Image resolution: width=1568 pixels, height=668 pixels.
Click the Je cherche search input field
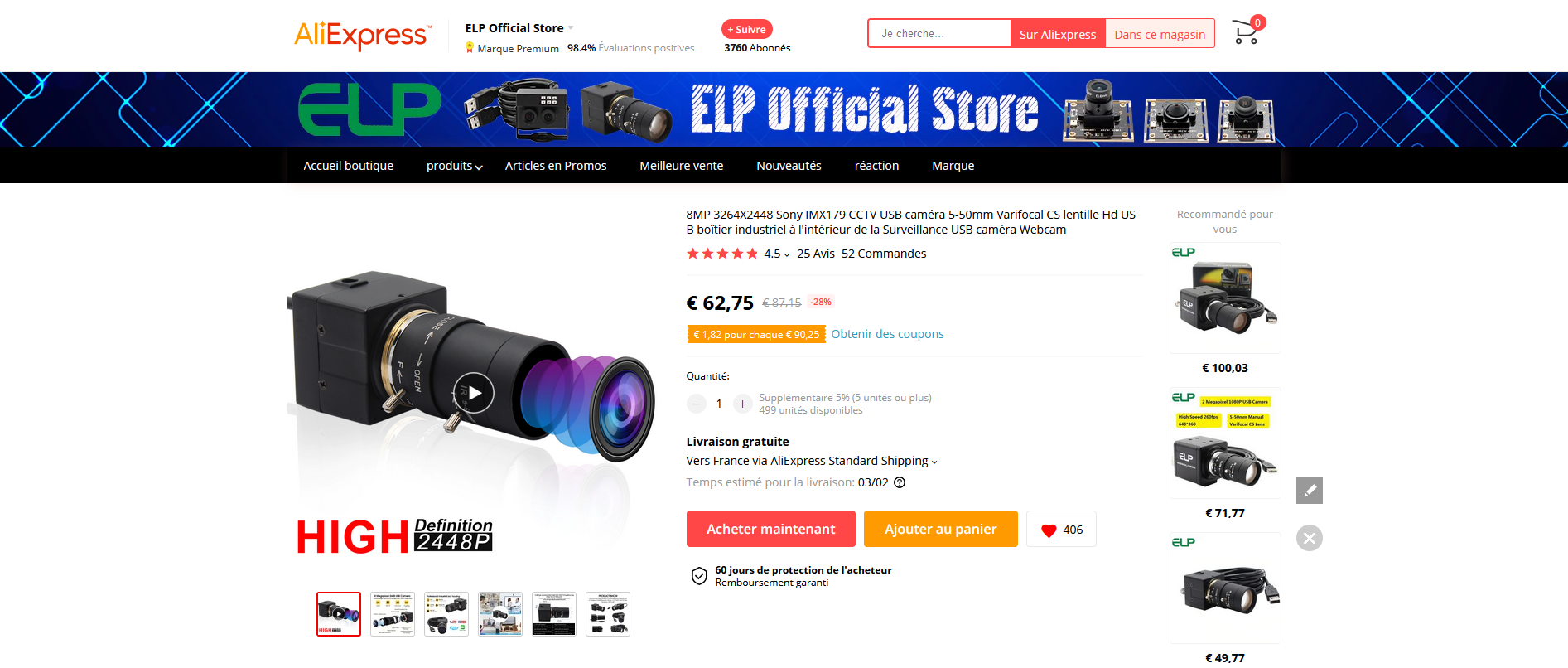(939, 34)
